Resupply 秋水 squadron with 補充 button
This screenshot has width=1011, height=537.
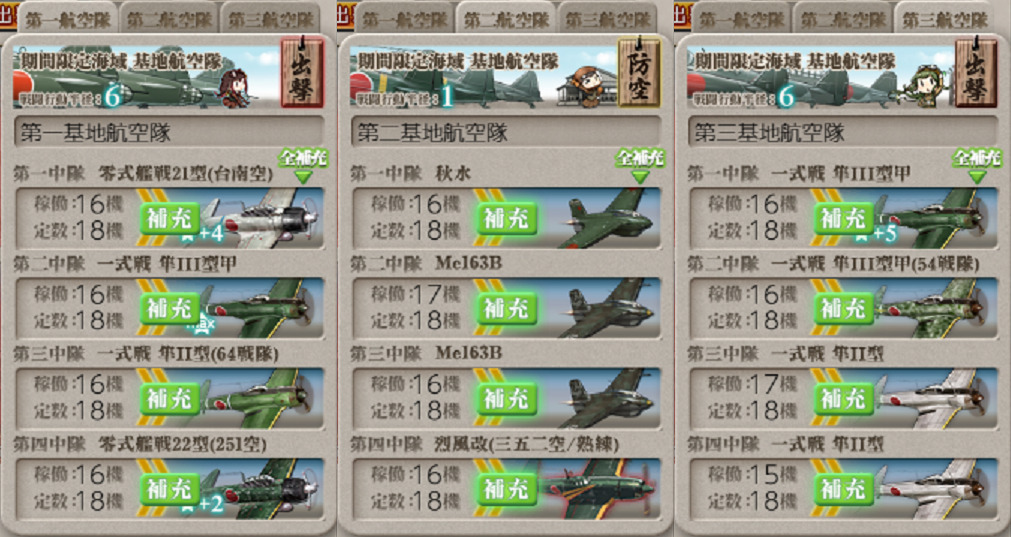(x=507, y=219)
